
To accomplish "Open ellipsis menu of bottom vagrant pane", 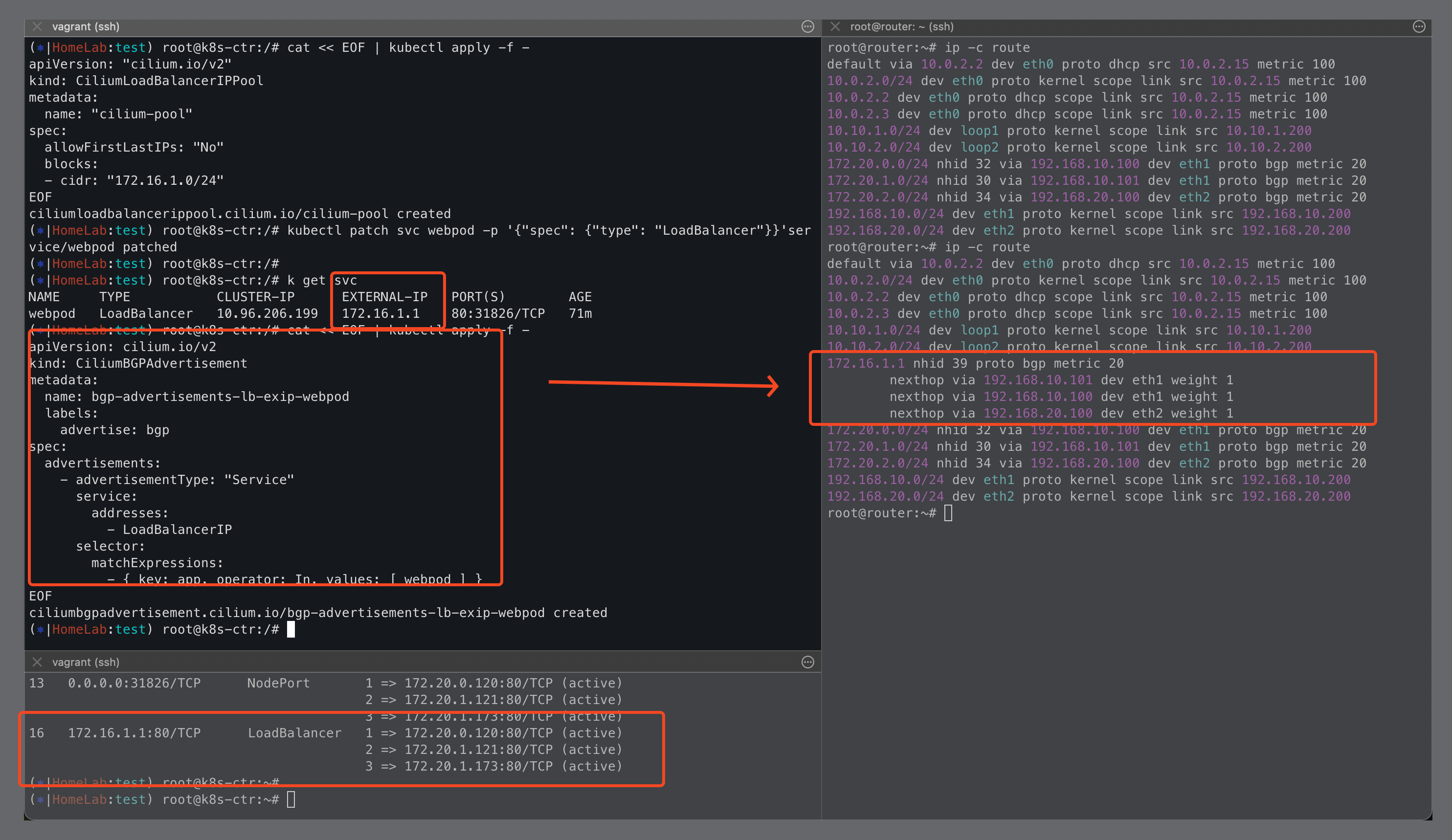I will pos(808,662).
